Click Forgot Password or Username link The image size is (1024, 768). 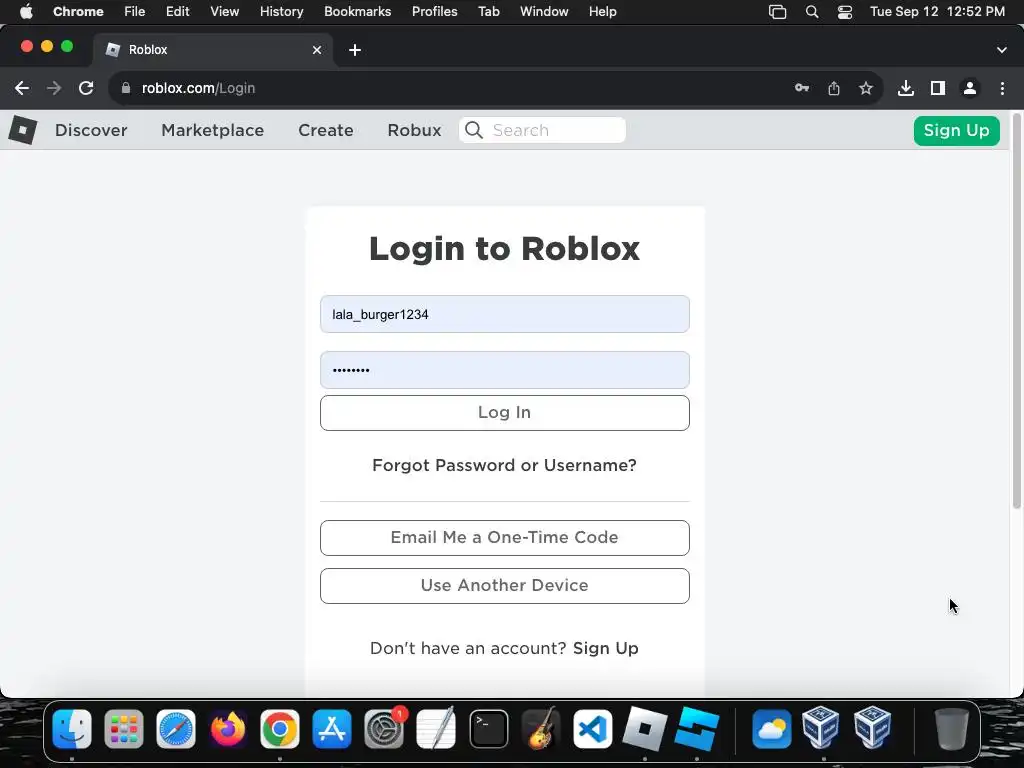click(x=504, y=466)
